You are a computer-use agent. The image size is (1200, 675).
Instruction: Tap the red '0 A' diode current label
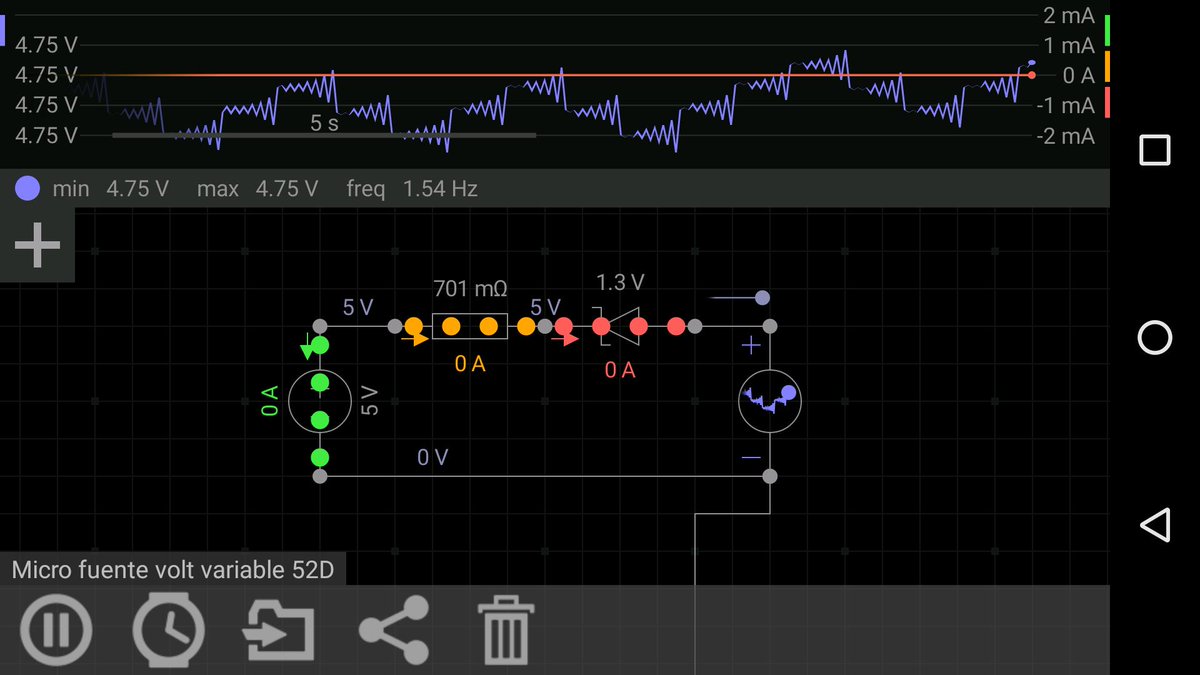coord(620,370)
